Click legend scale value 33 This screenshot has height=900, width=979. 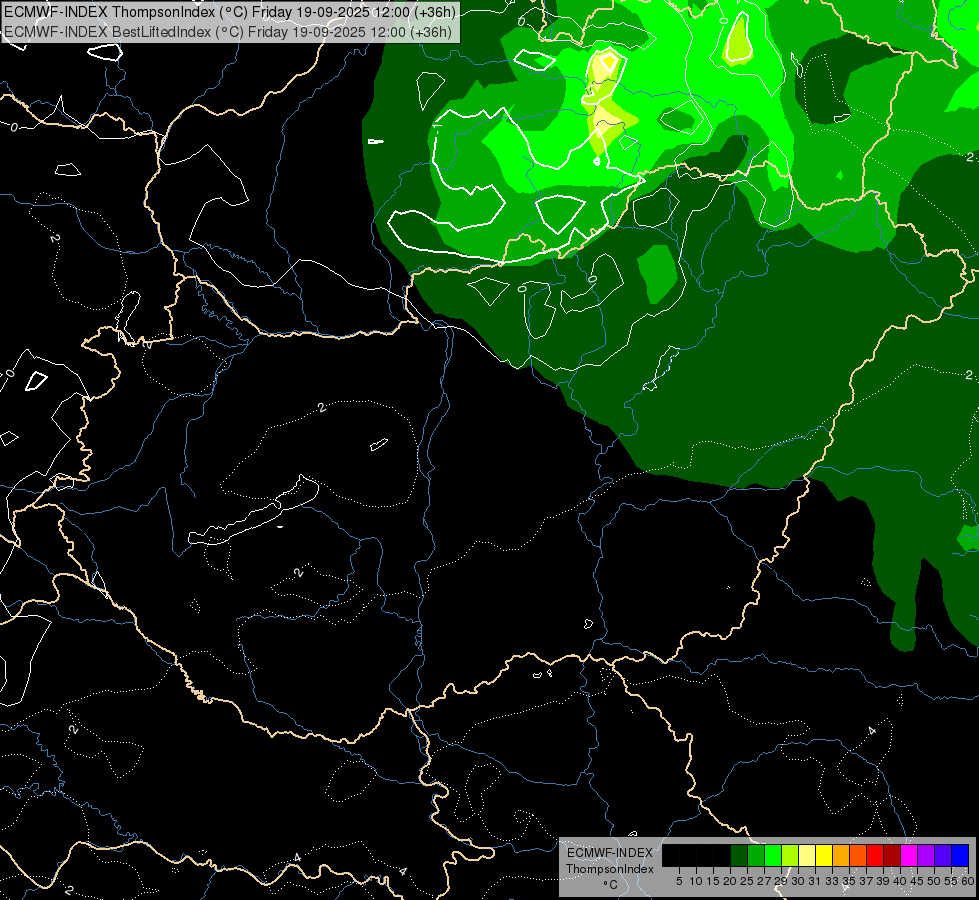[x=832, y=881]
